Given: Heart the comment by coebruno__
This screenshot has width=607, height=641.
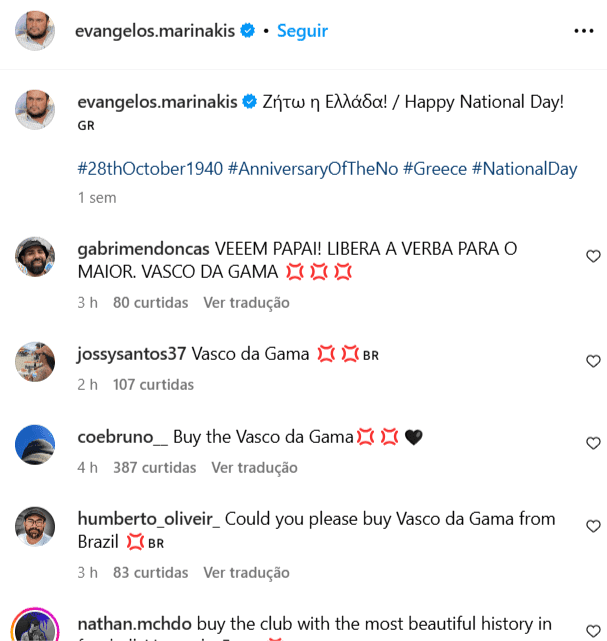Looking at the screenshot, I should [x=593, y=443].
